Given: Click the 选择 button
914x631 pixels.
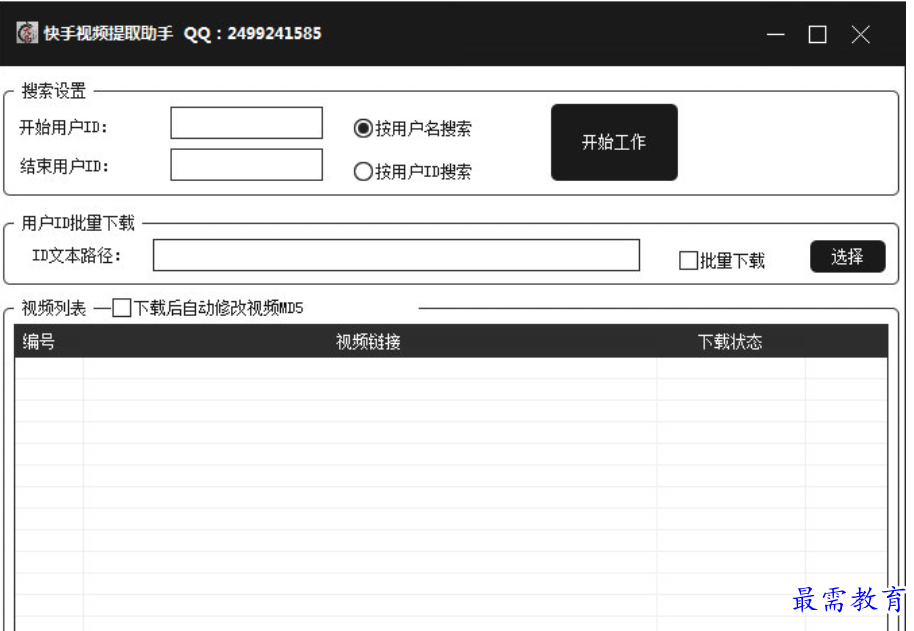Looking at the screenshot, I should (847, 256).
